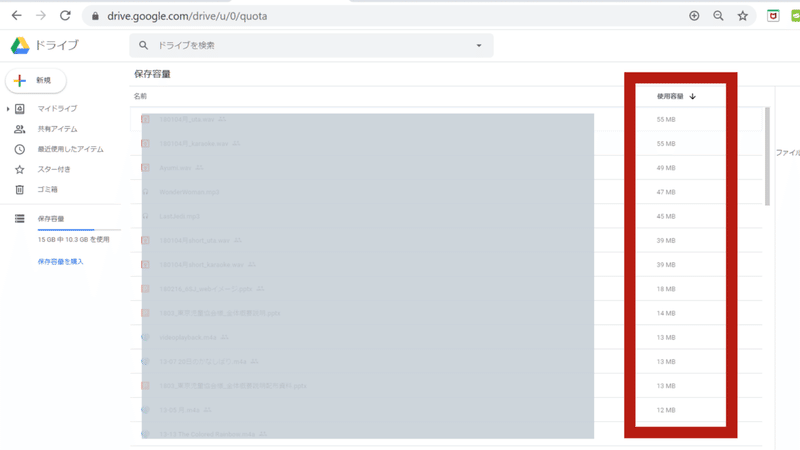
Task: Click the 49 MB size value
Action: [x=666, y=168]
